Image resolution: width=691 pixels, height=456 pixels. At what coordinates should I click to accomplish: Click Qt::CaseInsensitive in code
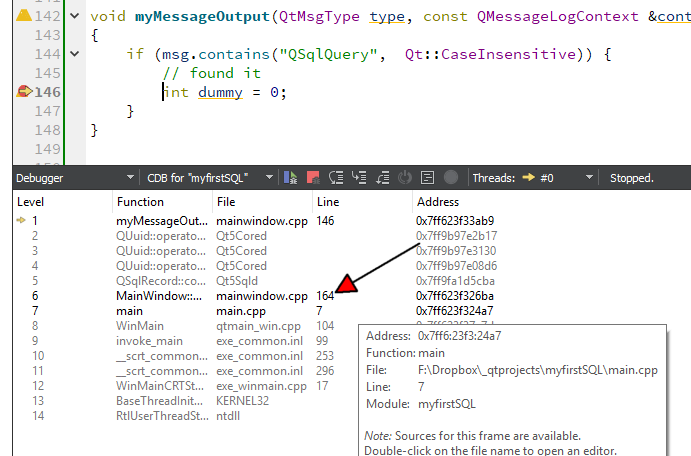click(x=490, y=54)
